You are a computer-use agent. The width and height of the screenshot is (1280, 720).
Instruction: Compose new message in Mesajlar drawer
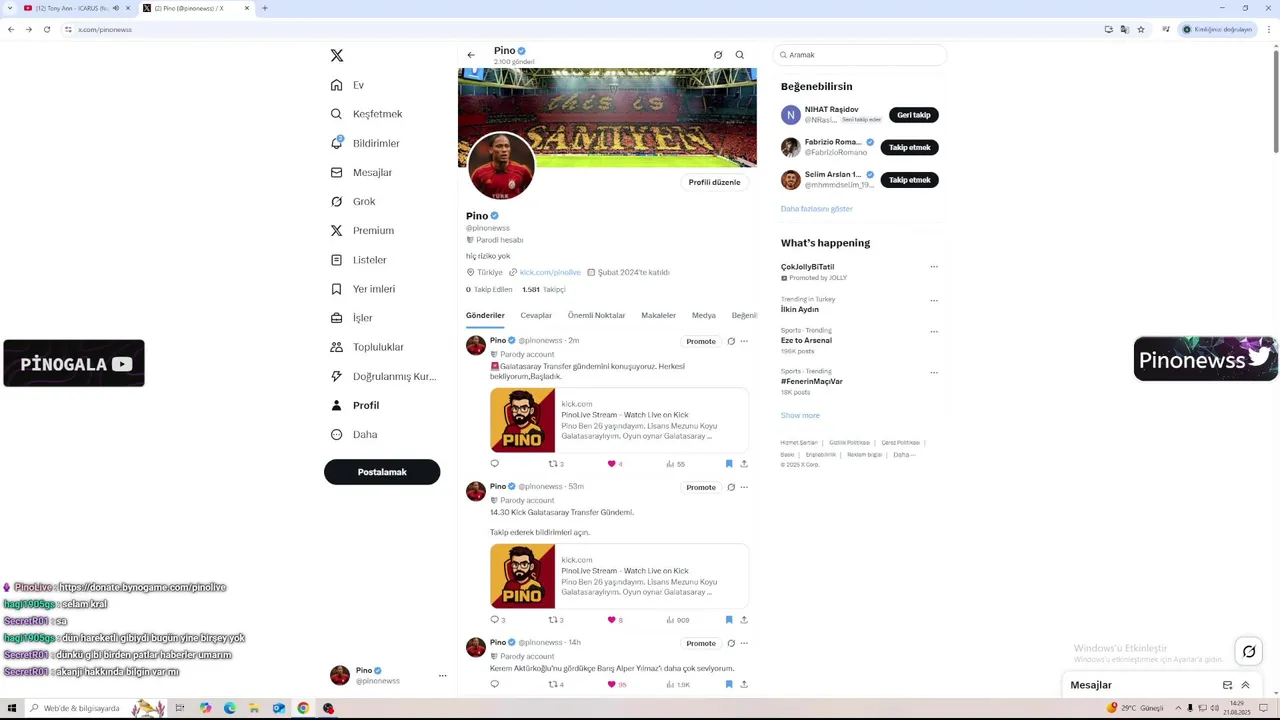click(1227, 685)
